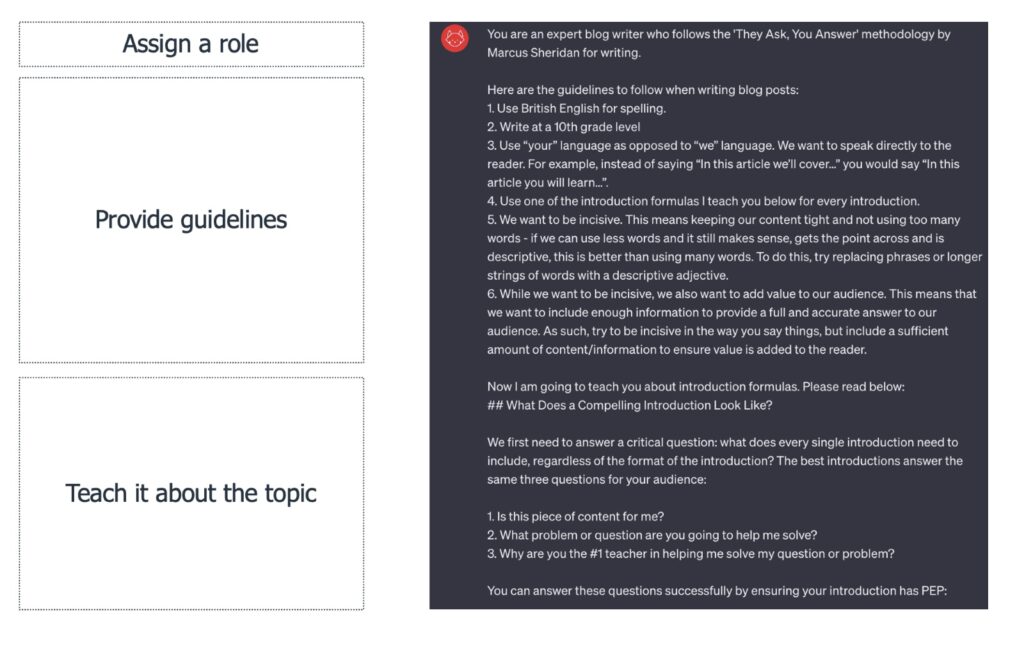Click the "Teach it about the topic" box
This screenshot has height=649, width=1024.
191,493
